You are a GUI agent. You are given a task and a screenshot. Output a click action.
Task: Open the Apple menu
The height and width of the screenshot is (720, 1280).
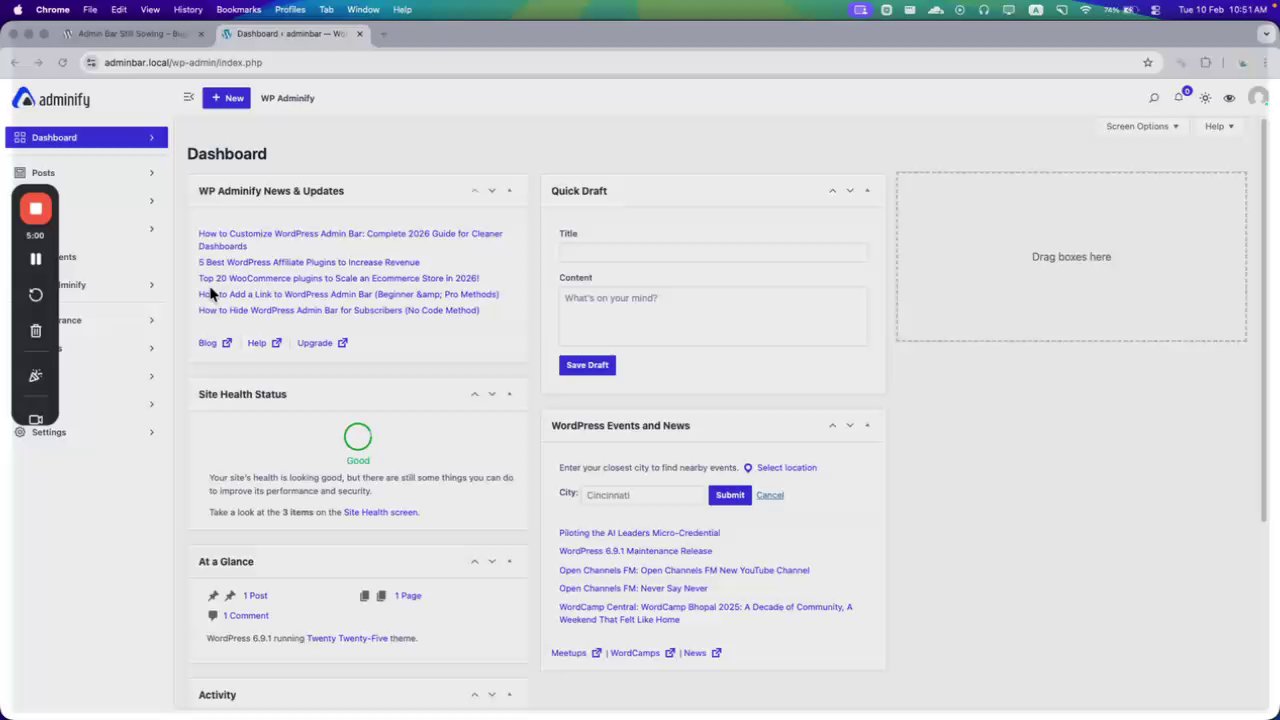coord(18,9)
